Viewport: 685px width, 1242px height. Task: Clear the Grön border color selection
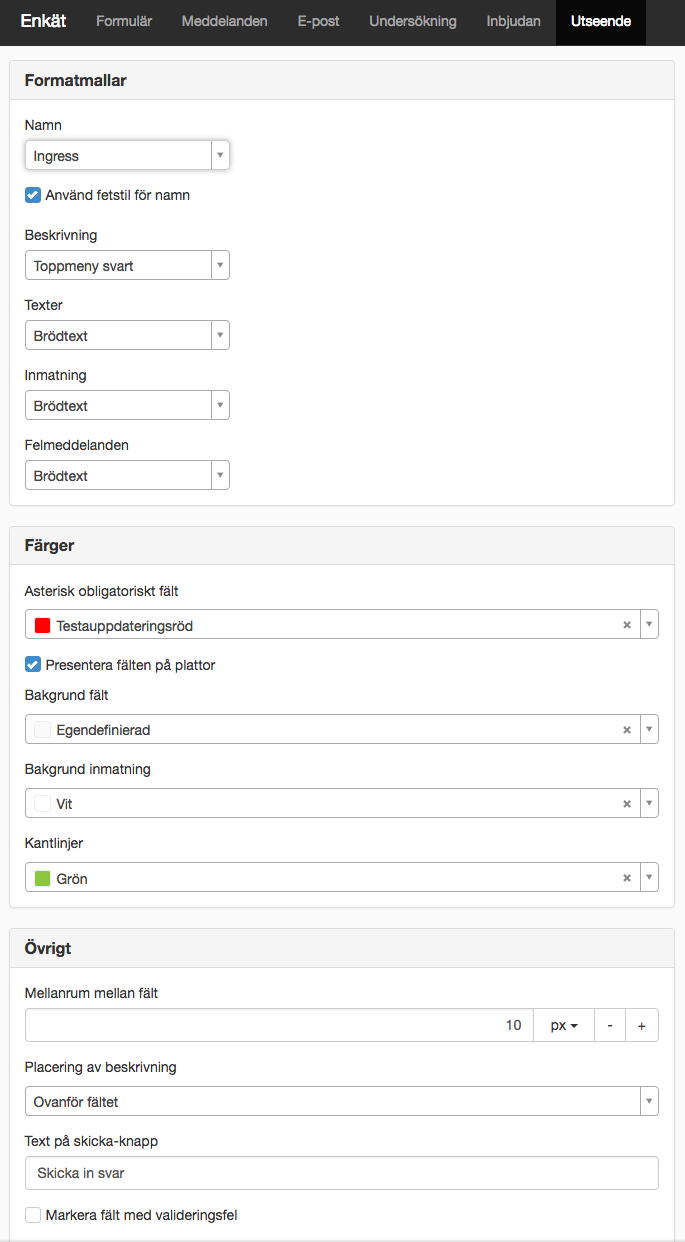coord(627,878)
